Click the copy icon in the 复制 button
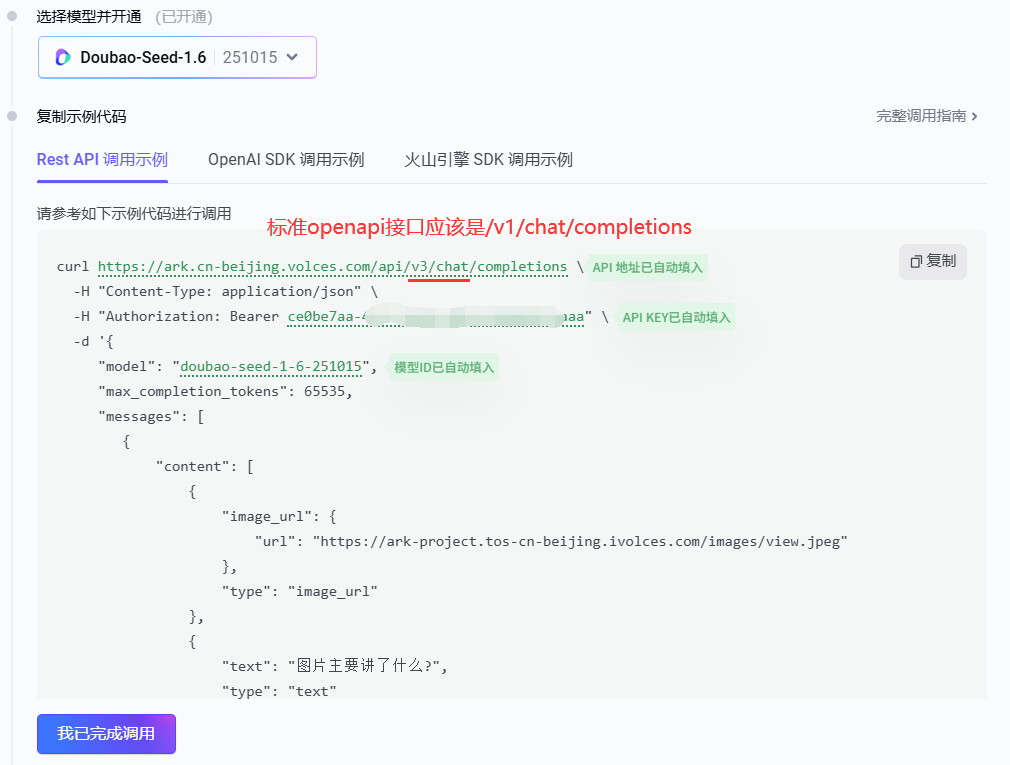This screenshot has width=1010, height=765. point(915,261)
